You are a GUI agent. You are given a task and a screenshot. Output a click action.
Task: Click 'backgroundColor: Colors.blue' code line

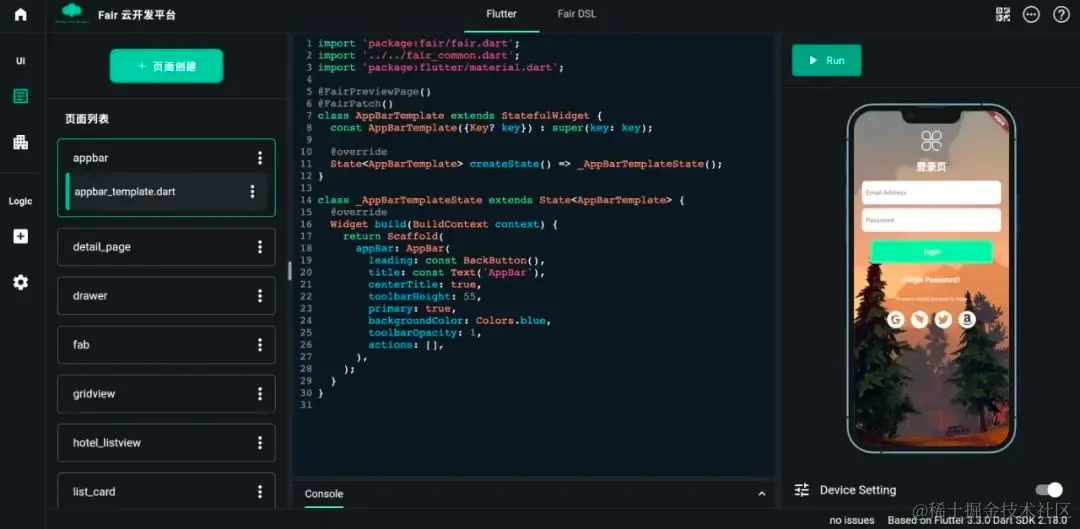click(x=460, y=321)
